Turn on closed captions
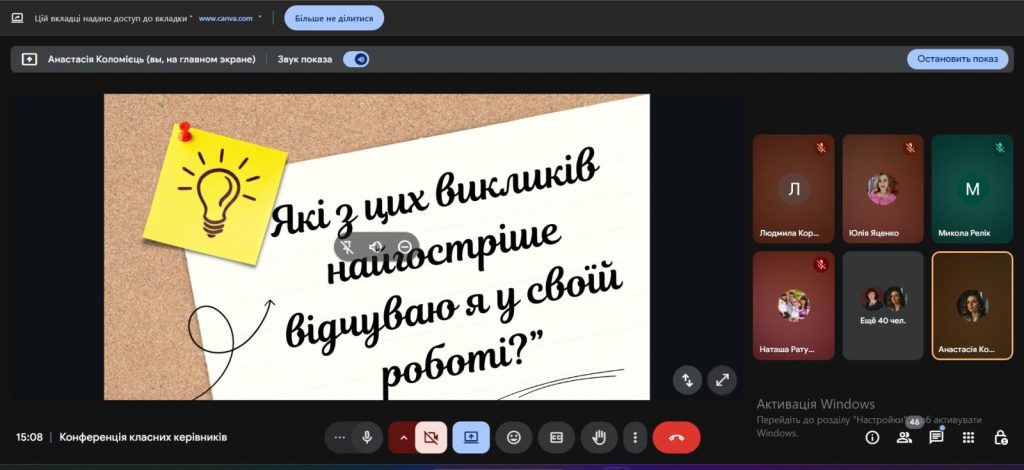 click(x=556, y=437)
